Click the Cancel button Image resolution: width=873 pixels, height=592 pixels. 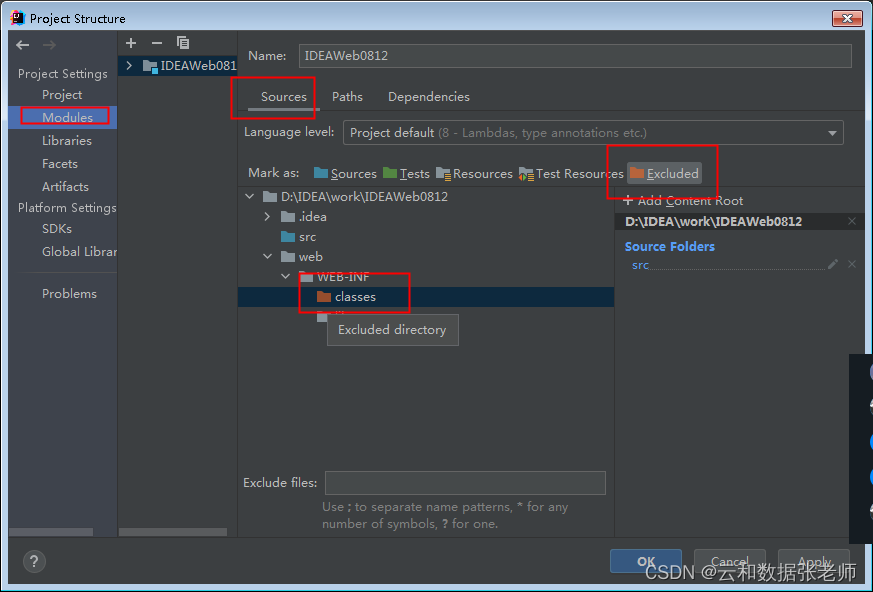point(729,561)
